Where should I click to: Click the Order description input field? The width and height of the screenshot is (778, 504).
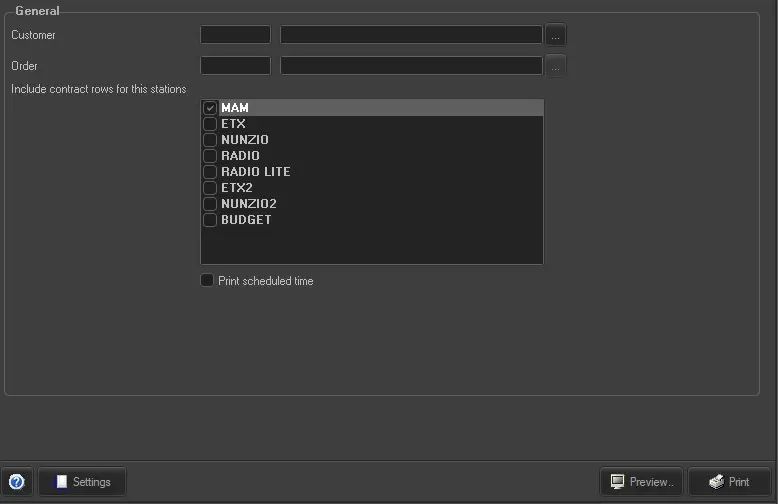click(411, 66)
